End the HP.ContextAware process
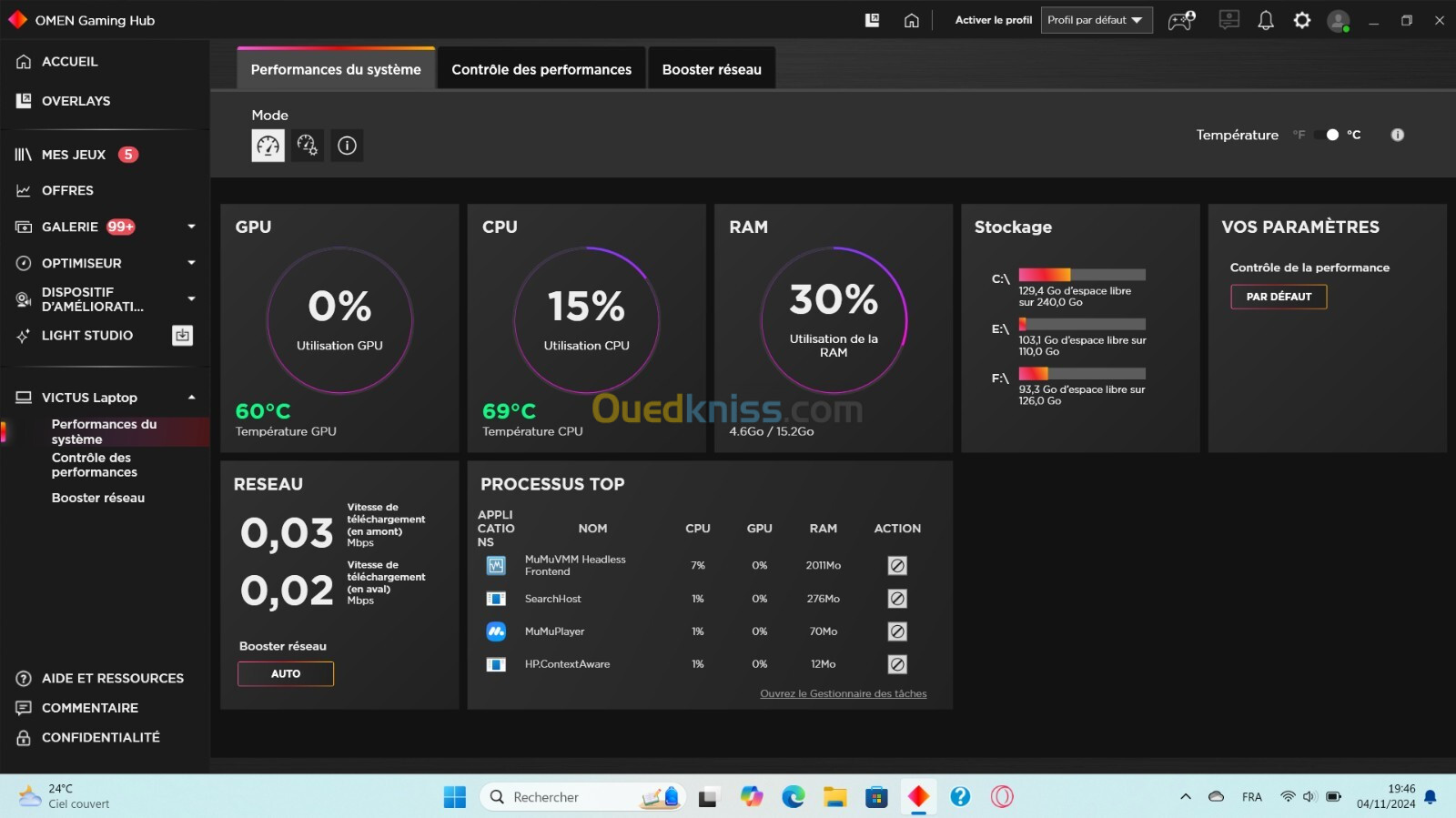The image size is (1456, 818). click(x=897, y=664)
